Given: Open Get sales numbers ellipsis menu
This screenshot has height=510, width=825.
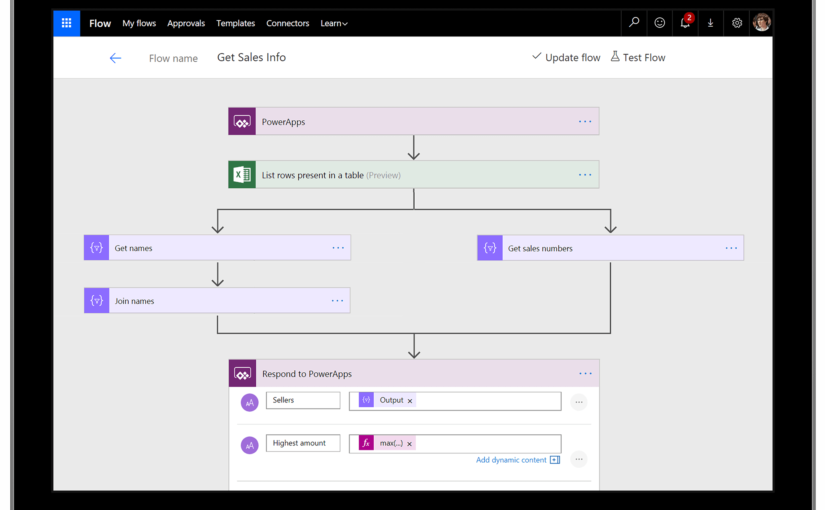Looking at the screenshot, I should pyautogui.click(x=731, y=248).
